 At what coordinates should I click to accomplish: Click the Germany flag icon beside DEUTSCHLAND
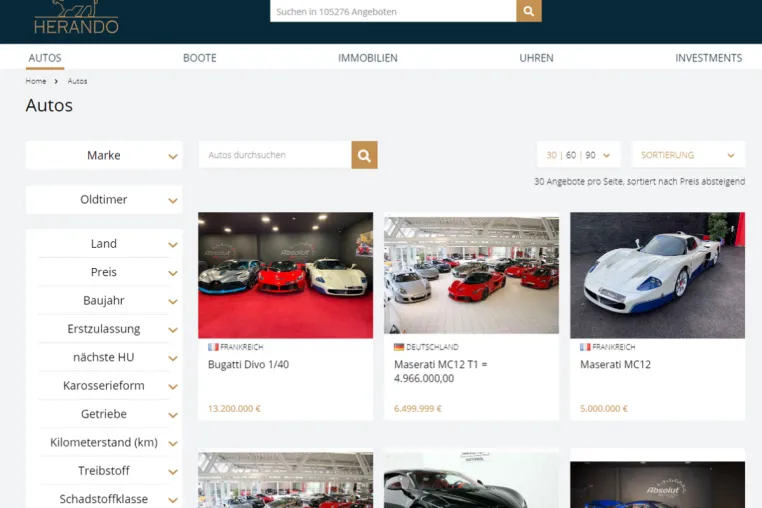click(x=399, y=347)
